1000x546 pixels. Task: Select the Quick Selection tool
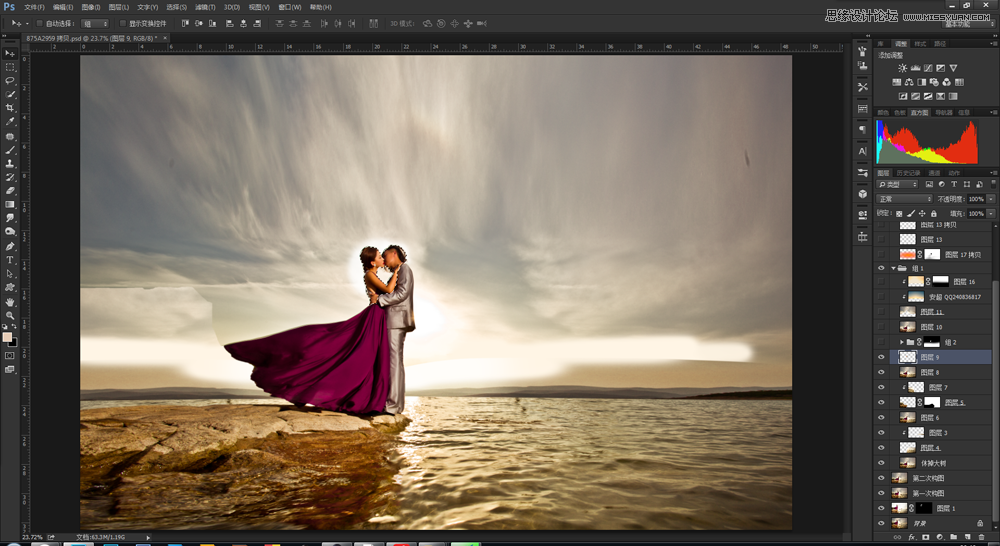tap(10, 94)
